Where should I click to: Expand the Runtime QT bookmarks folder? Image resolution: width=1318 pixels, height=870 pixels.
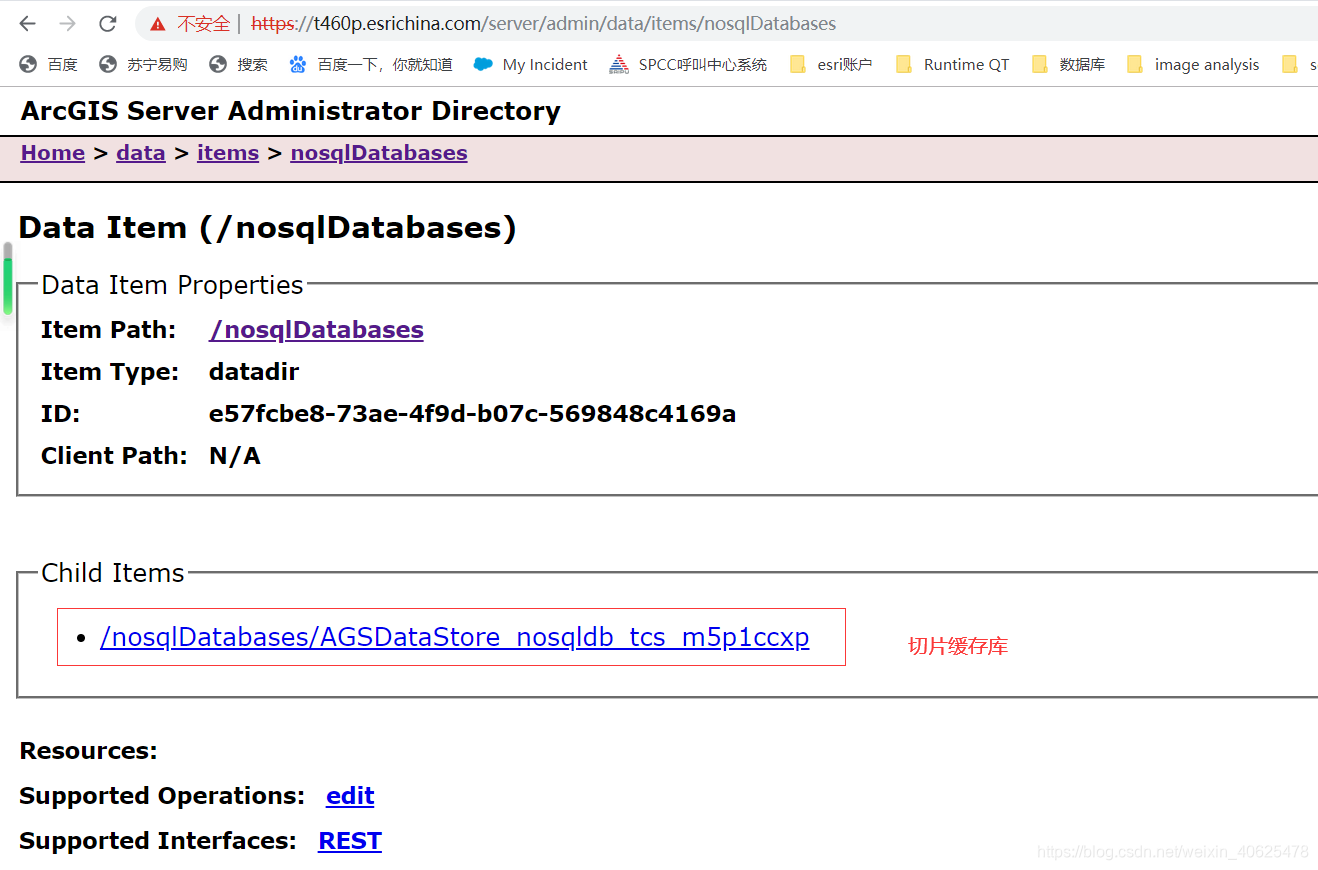(951, 64)
